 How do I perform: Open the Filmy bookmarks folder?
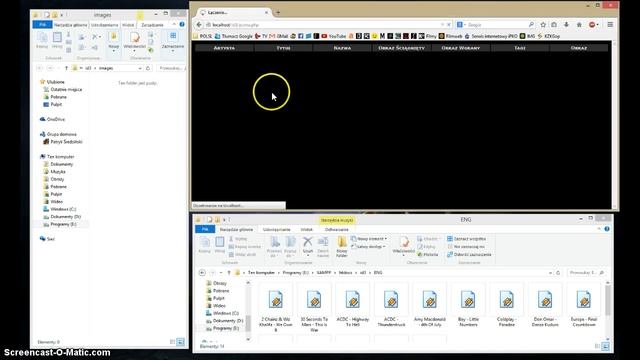point(428,36)
